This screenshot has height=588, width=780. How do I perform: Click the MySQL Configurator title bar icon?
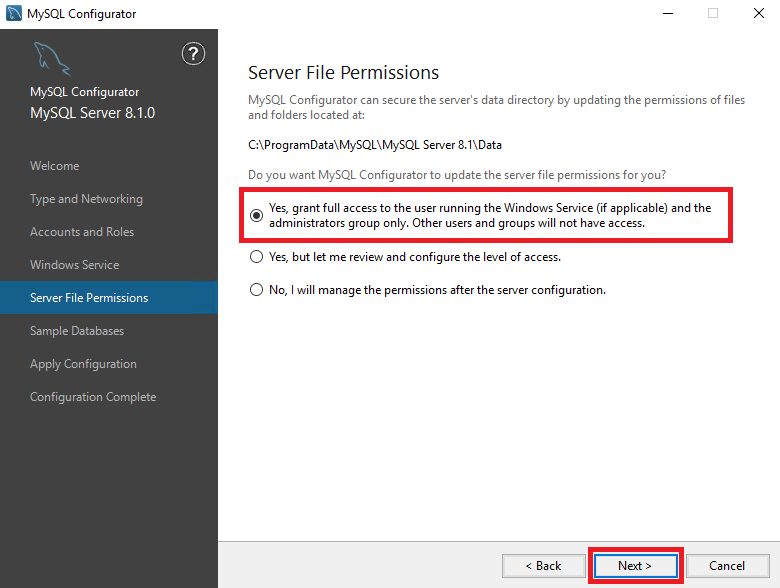tap(14, 13)
